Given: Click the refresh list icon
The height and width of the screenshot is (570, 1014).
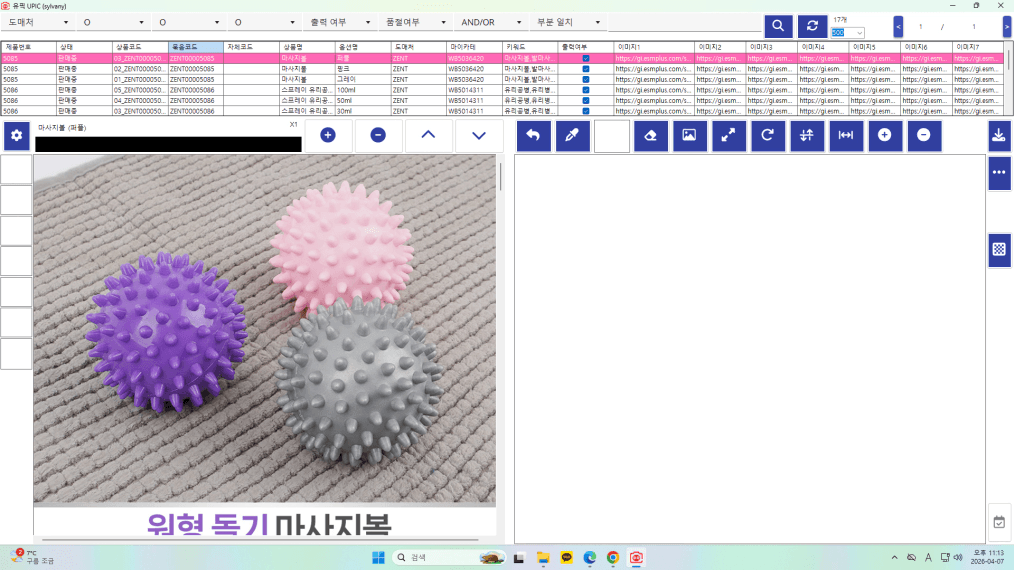Looking at the screenshot, I should [812, 26].
